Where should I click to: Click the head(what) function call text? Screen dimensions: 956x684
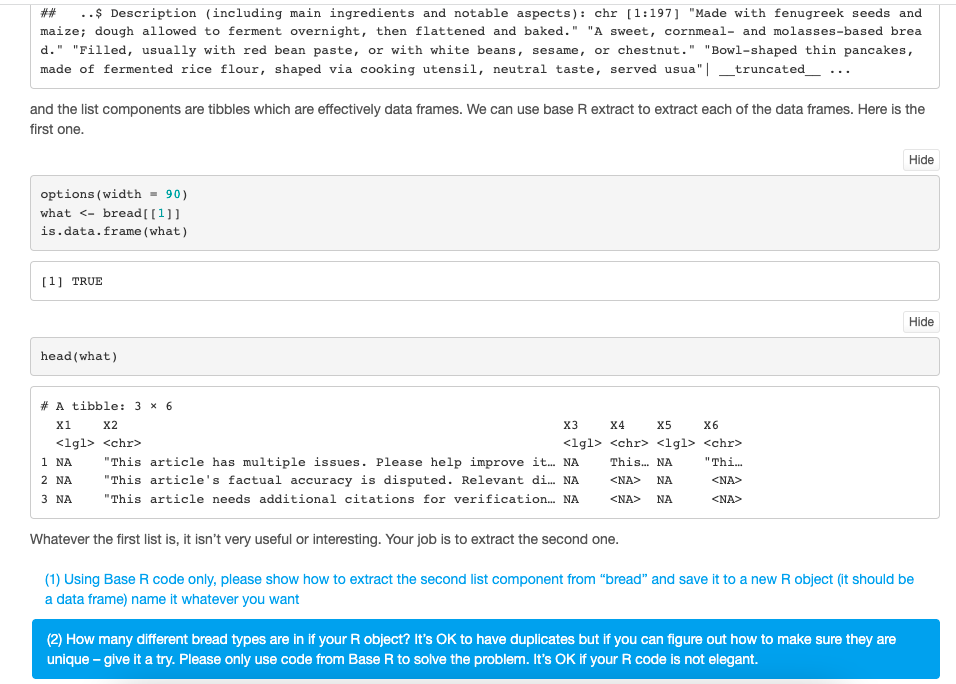(x=77, y=356)
